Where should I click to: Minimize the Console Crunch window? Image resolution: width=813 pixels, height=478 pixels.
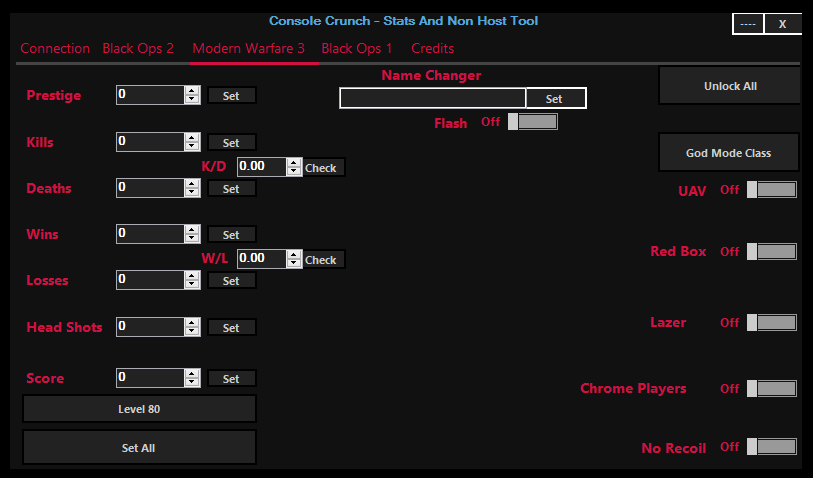point(748,24)
